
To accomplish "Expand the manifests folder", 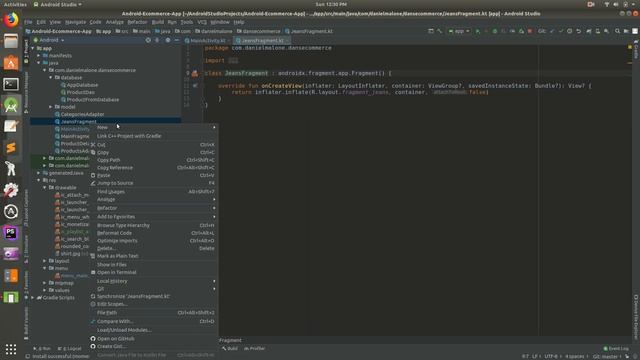I will pyautogui.click(x=39, y=56).
